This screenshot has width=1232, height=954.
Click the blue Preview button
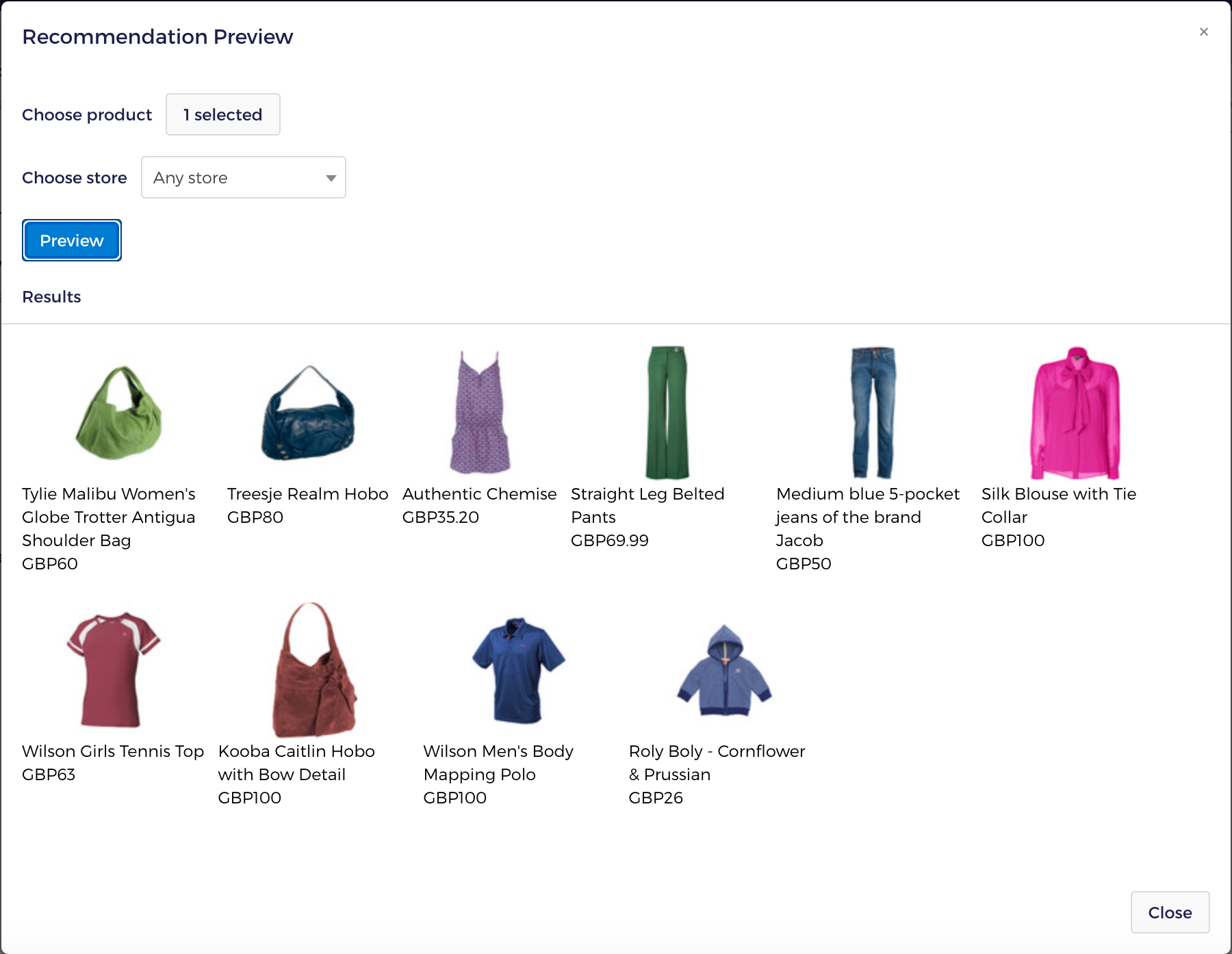tap(72, 240)
